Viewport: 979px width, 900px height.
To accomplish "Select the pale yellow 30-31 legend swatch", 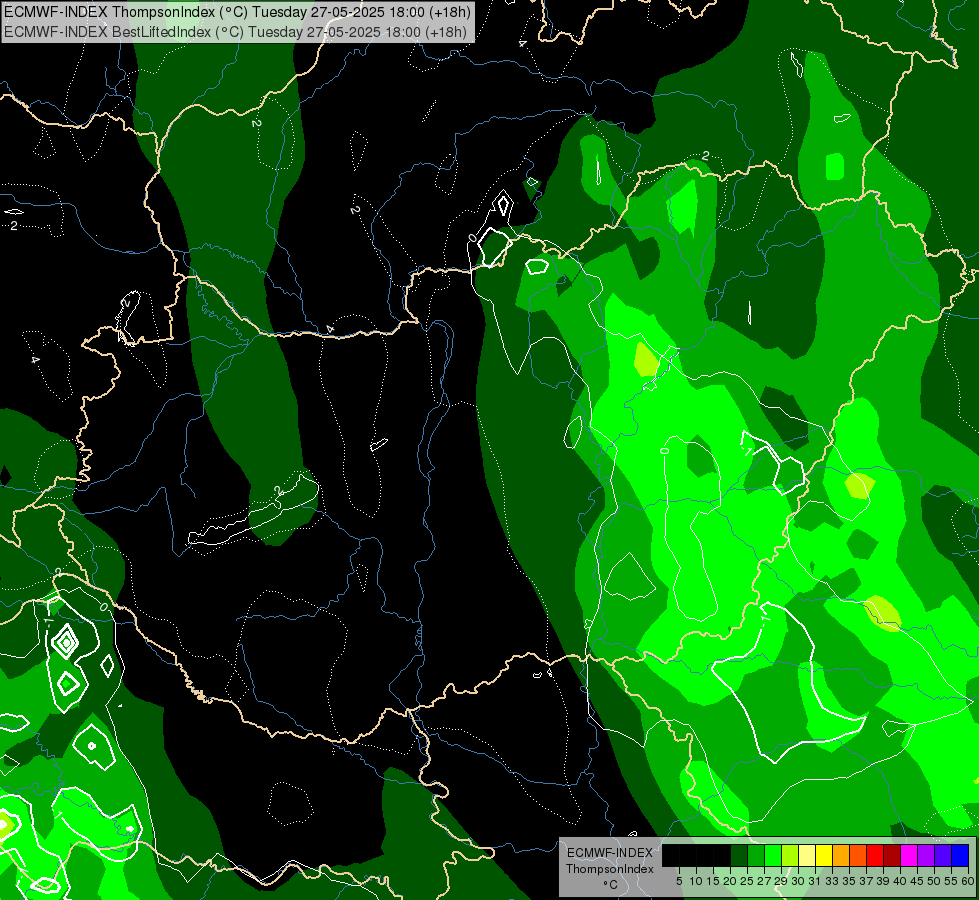I will coord(807,855).
